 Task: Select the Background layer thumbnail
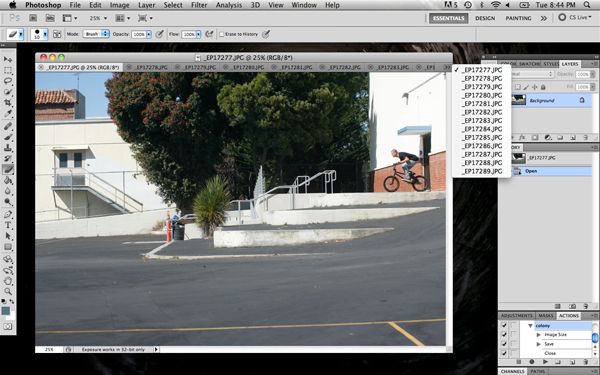[x=519, y=100]
